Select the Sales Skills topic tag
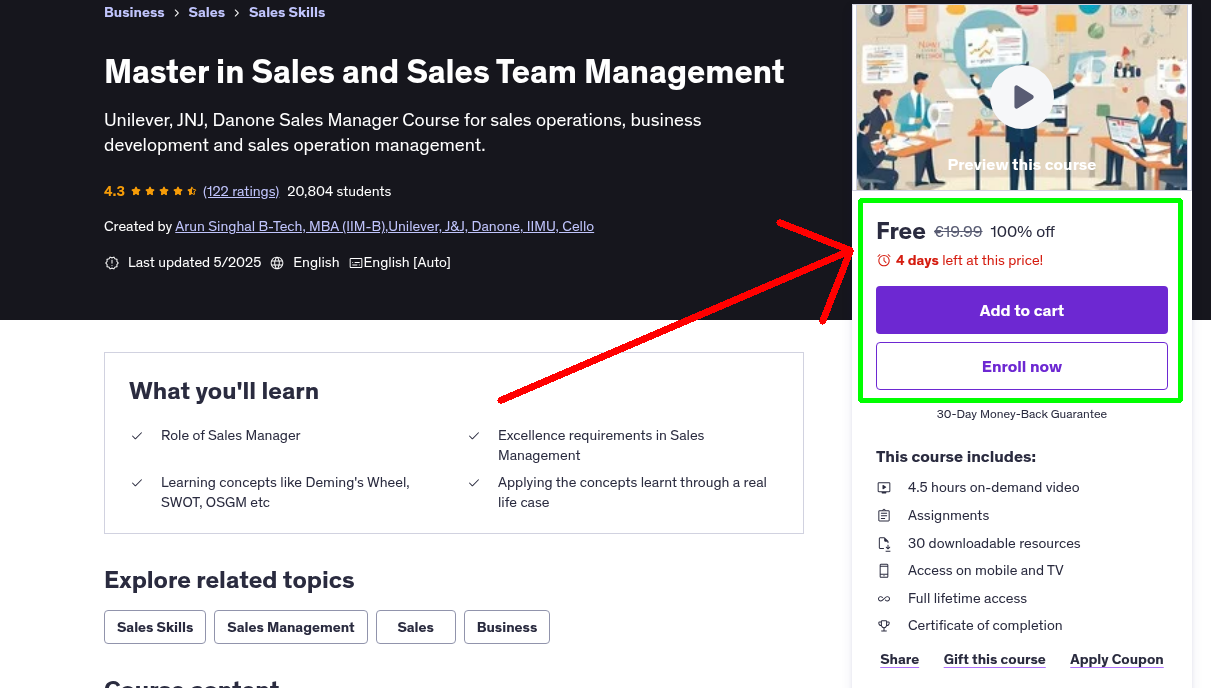This screenshot has height=688, width=1211. click(155, 627)
